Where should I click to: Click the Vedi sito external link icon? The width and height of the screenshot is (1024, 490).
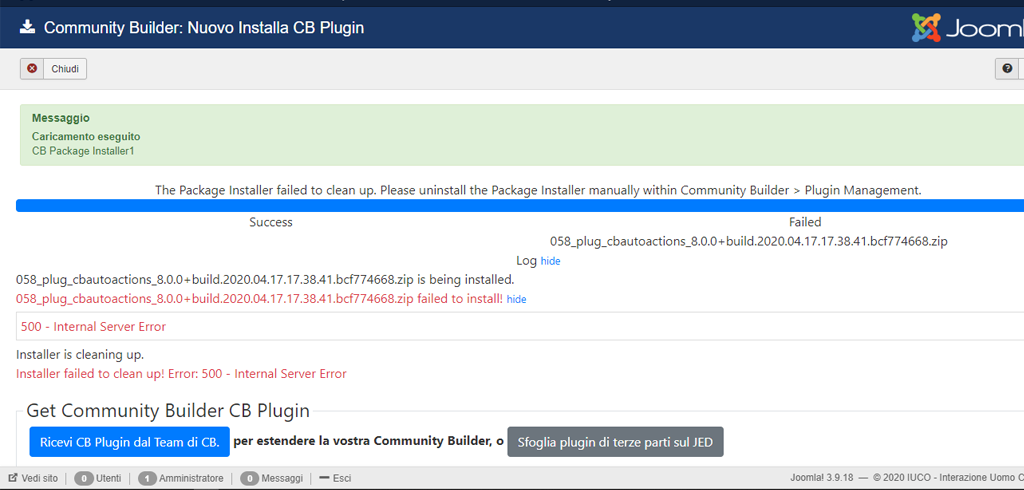(13, 478)
